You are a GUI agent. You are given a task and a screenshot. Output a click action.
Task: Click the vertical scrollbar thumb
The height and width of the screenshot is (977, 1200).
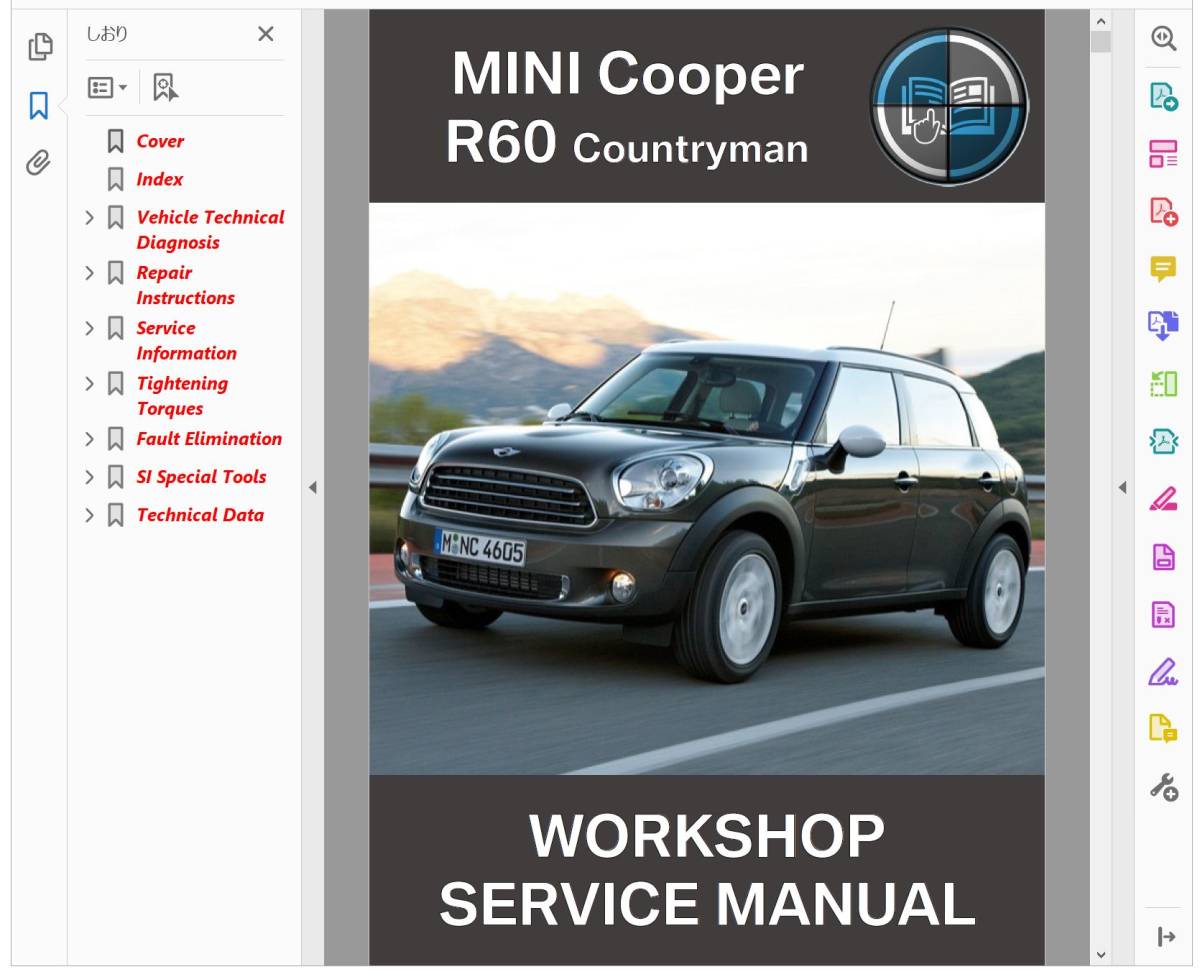pyautogui.click(x=1101, y=41)
